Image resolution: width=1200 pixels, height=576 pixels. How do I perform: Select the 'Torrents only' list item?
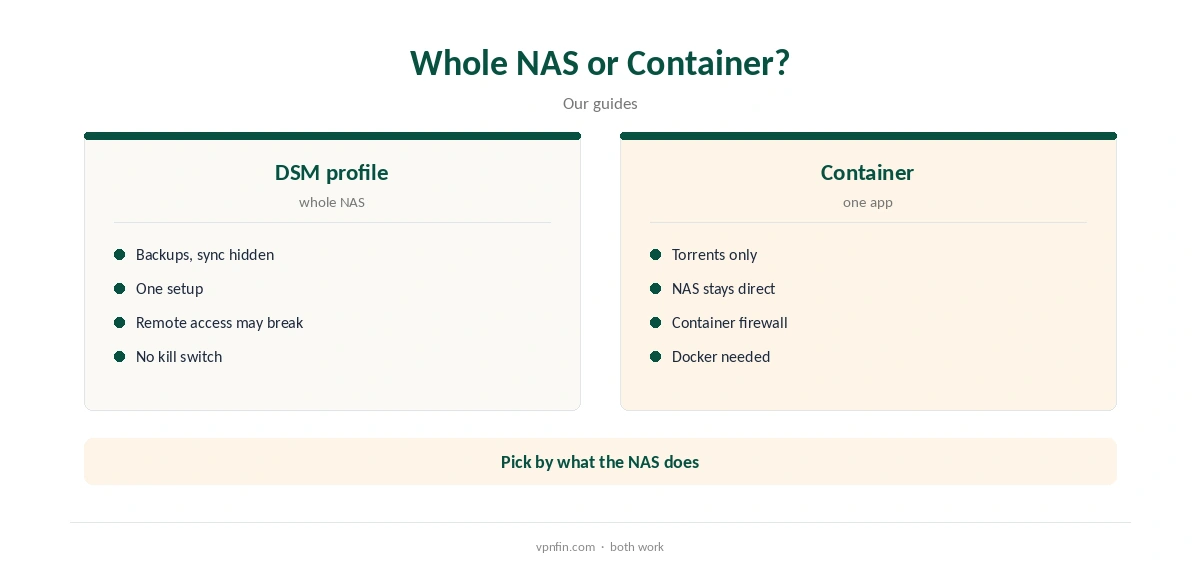pos(715,254)
